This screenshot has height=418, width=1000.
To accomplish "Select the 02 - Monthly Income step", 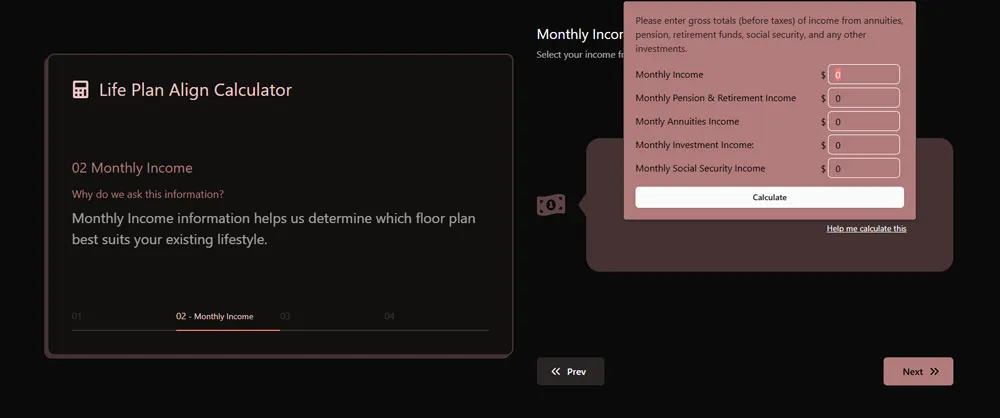I will point(215,317).
